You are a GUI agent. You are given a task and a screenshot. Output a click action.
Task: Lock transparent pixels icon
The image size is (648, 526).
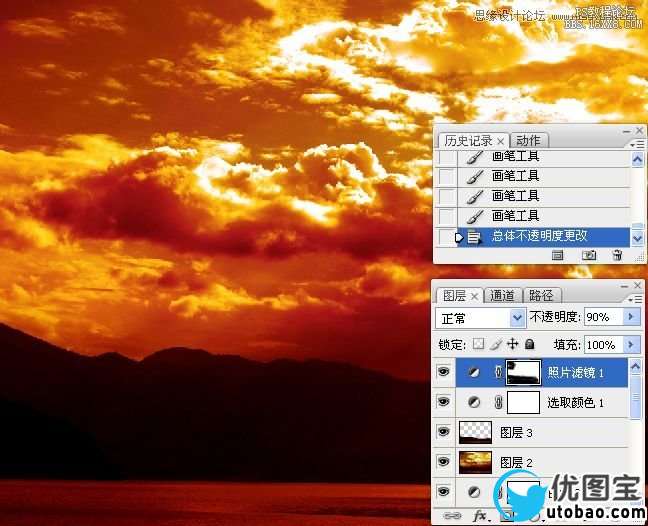pyautogui.click(x=479, y=344)
